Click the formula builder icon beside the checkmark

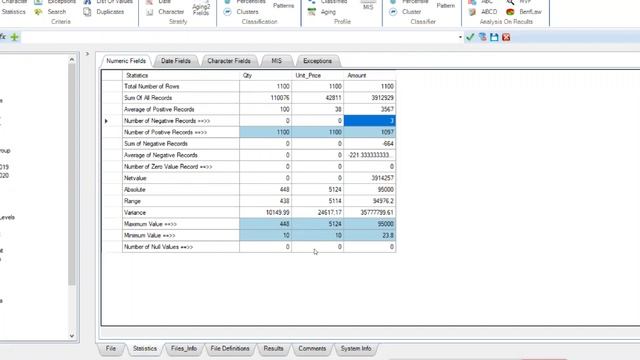pyautogui.click(x=482, y=37)
